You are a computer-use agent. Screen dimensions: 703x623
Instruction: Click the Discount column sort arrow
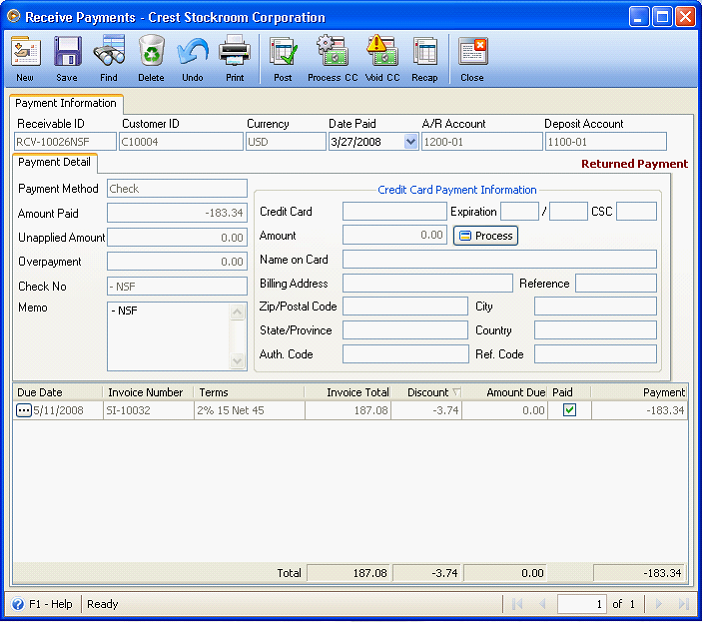coord(456,392)
